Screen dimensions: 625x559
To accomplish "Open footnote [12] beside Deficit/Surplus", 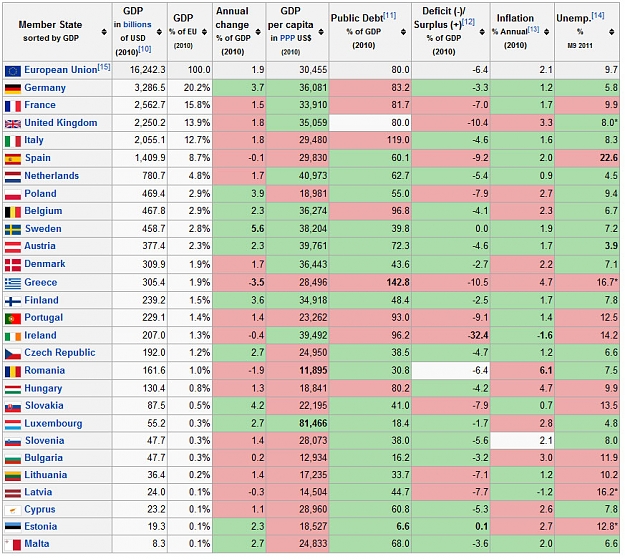I will (468, 22).
